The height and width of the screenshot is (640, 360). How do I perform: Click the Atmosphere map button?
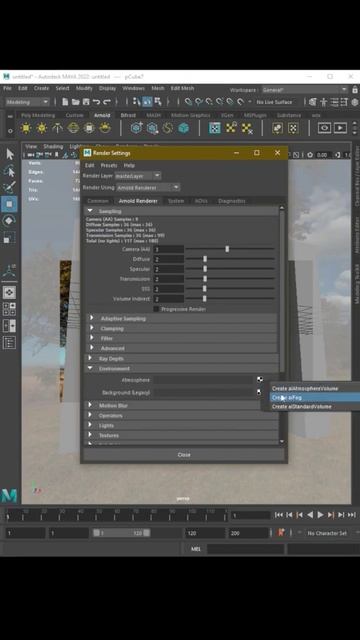tap(260, 380)
